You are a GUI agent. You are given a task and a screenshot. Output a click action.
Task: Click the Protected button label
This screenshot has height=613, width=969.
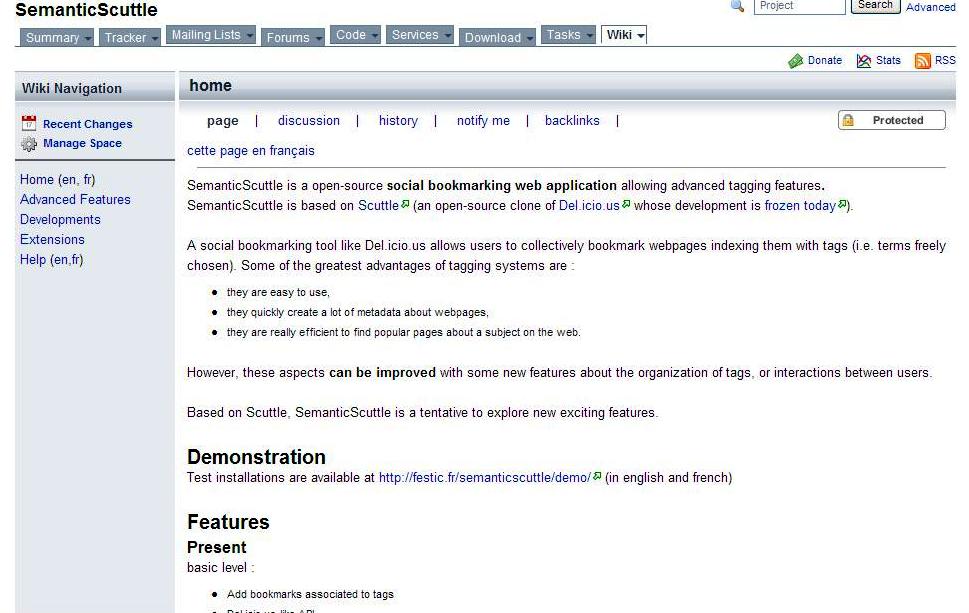tap(898, 120)
